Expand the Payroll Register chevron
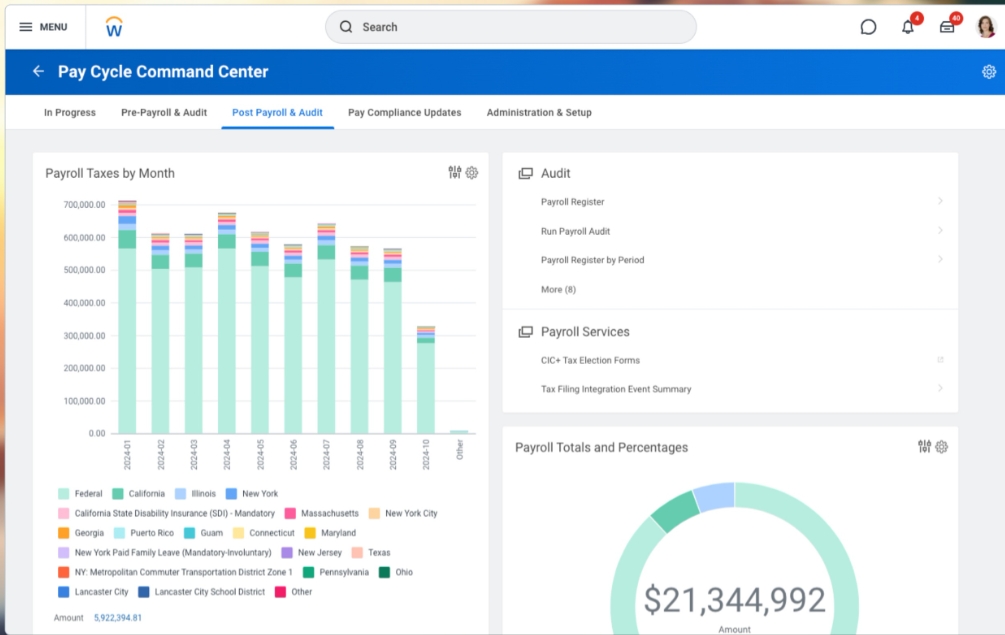 point(940,202)
